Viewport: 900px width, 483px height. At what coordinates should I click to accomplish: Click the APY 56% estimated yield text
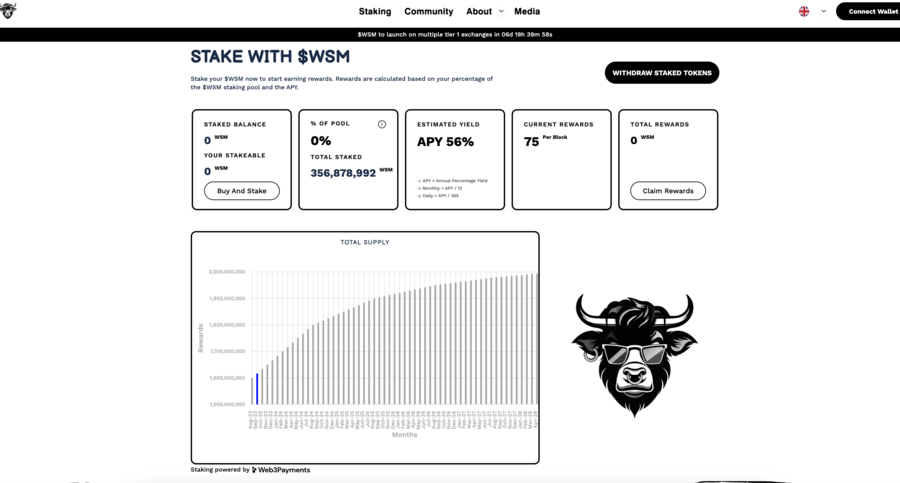tap(445, 142)
